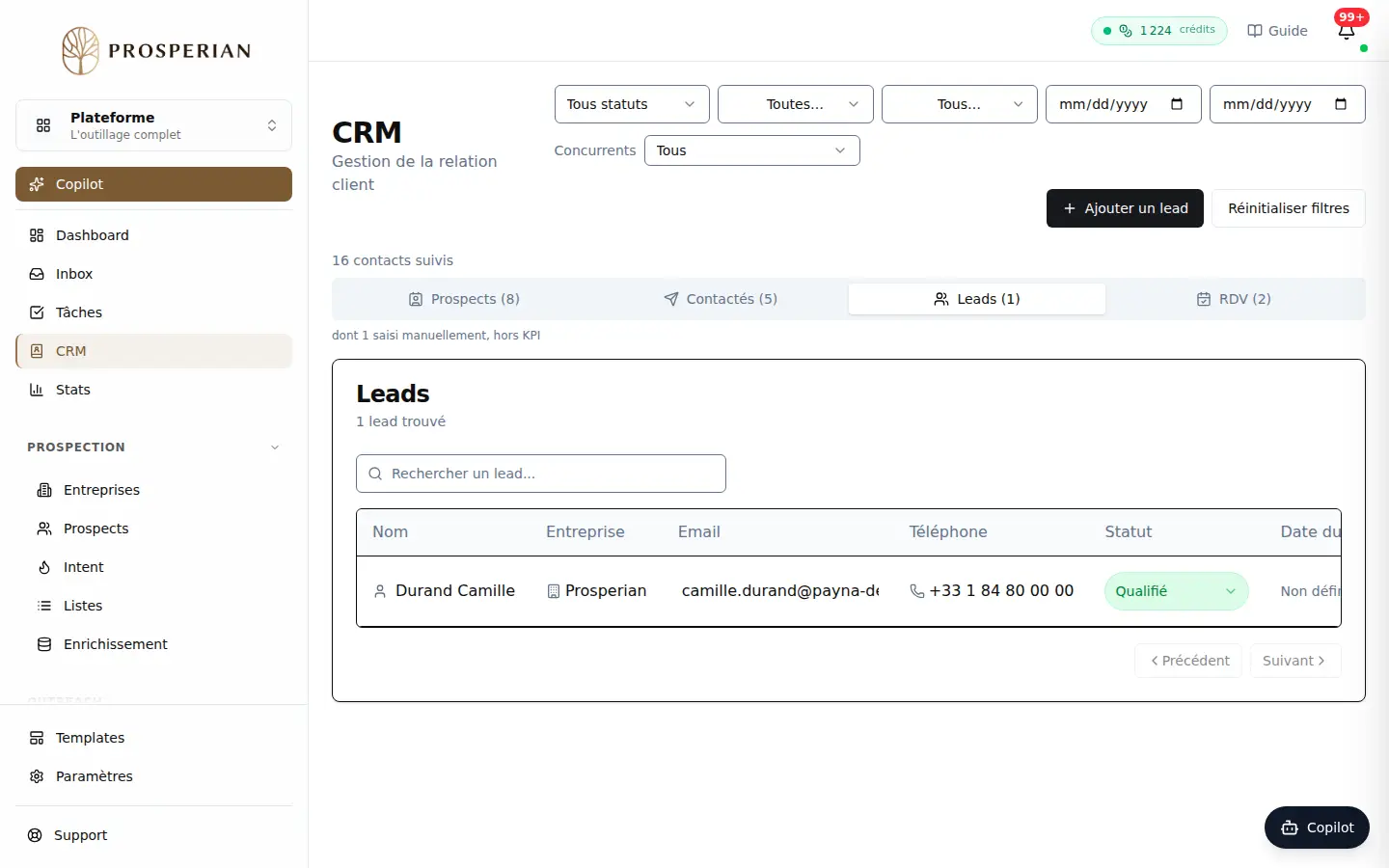Change the Qualifié status dropdown
The width and height of the screenshot is (1389, 868).
1177,591
